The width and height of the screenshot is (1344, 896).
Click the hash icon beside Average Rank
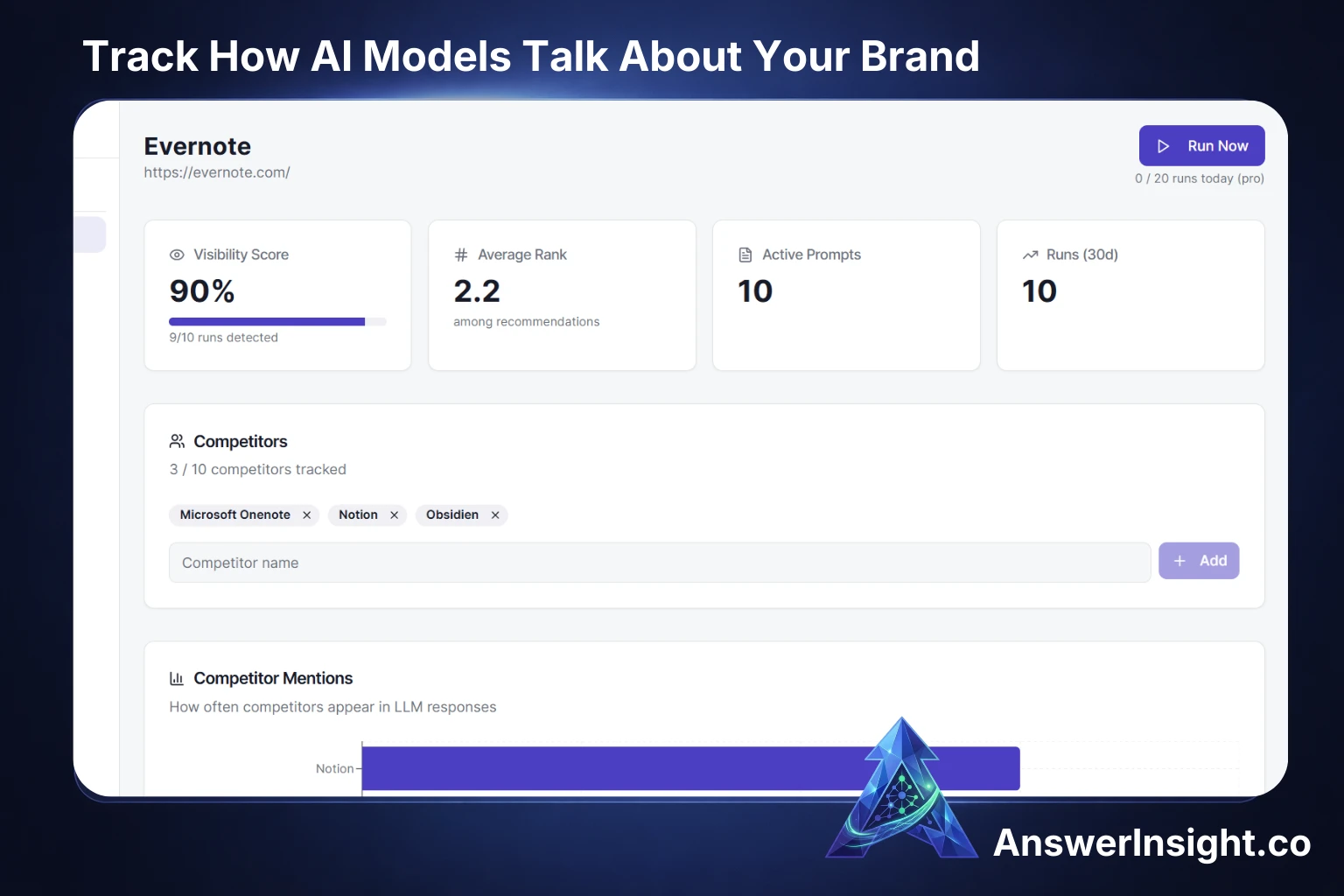461,255
